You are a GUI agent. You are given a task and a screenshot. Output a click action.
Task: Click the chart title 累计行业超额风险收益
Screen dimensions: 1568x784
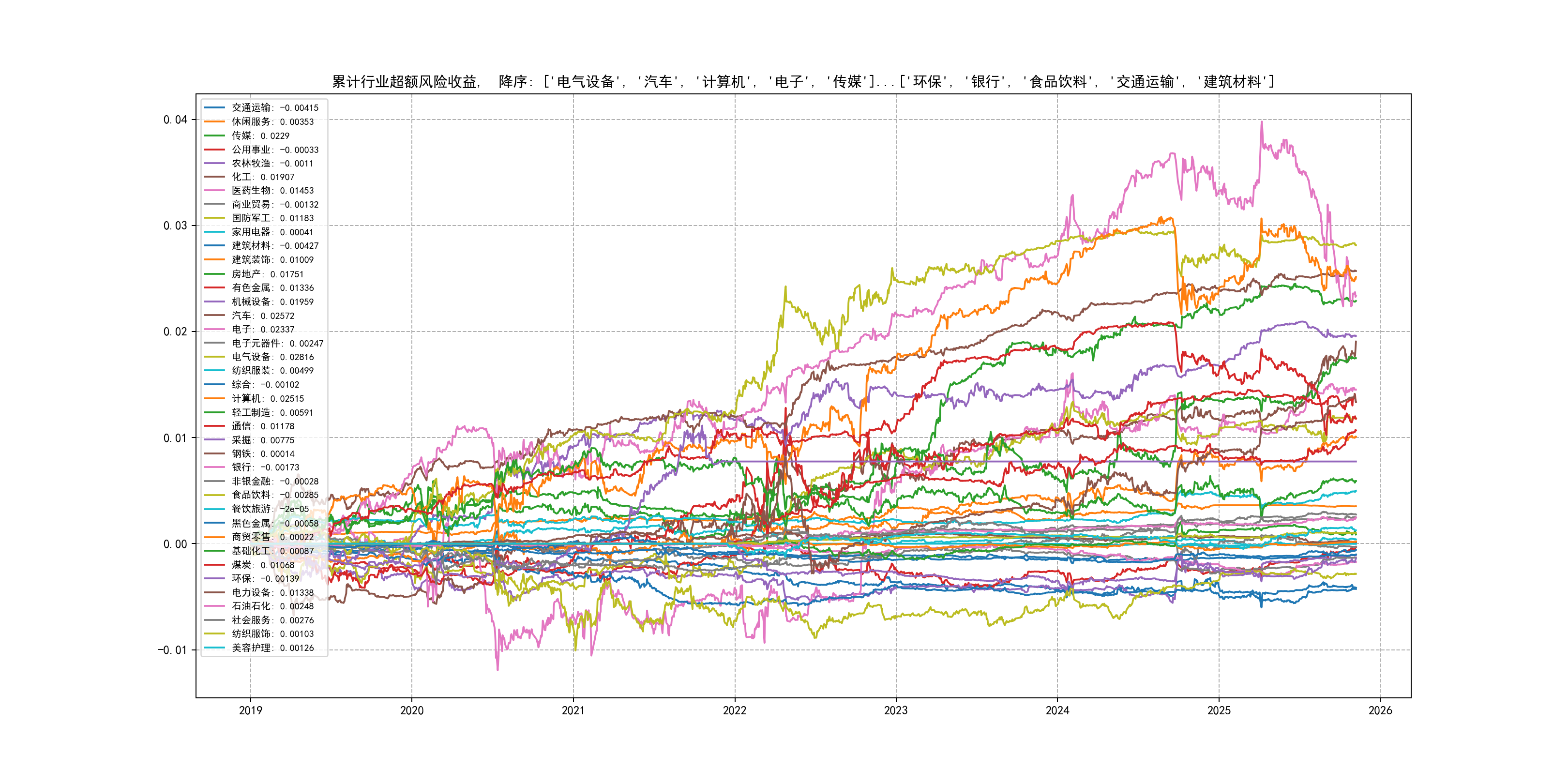tap(406, 82)
